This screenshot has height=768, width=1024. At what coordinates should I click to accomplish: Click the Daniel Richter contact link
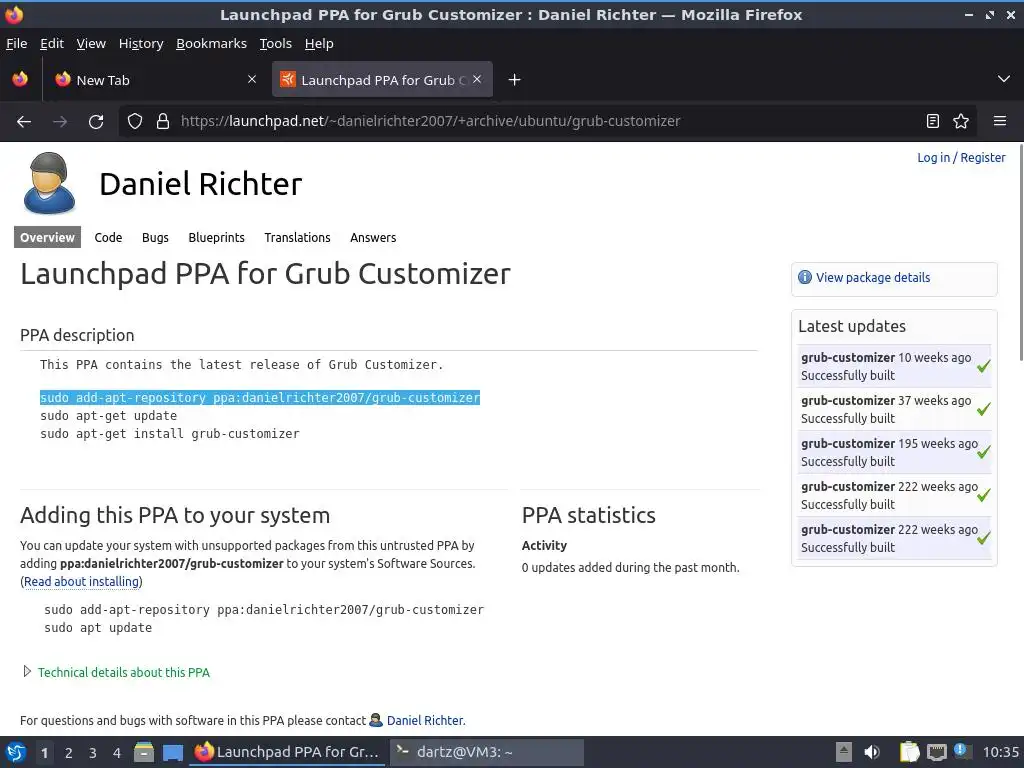point(426,720)
